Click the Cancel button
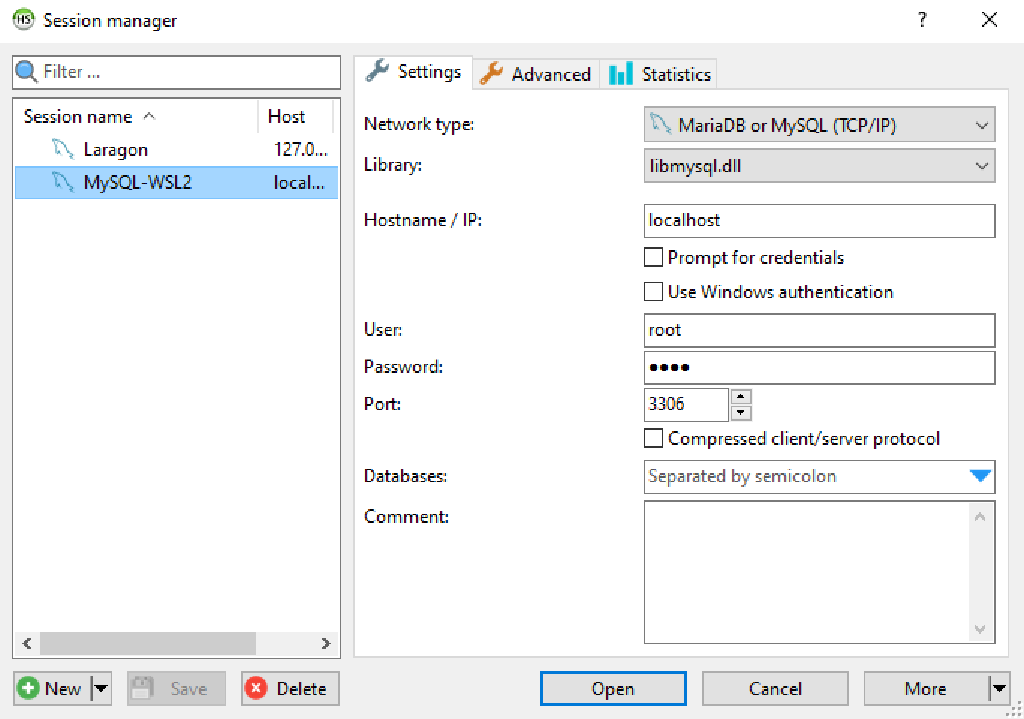This screenshot has width=1024, height=719. [775, 688]
